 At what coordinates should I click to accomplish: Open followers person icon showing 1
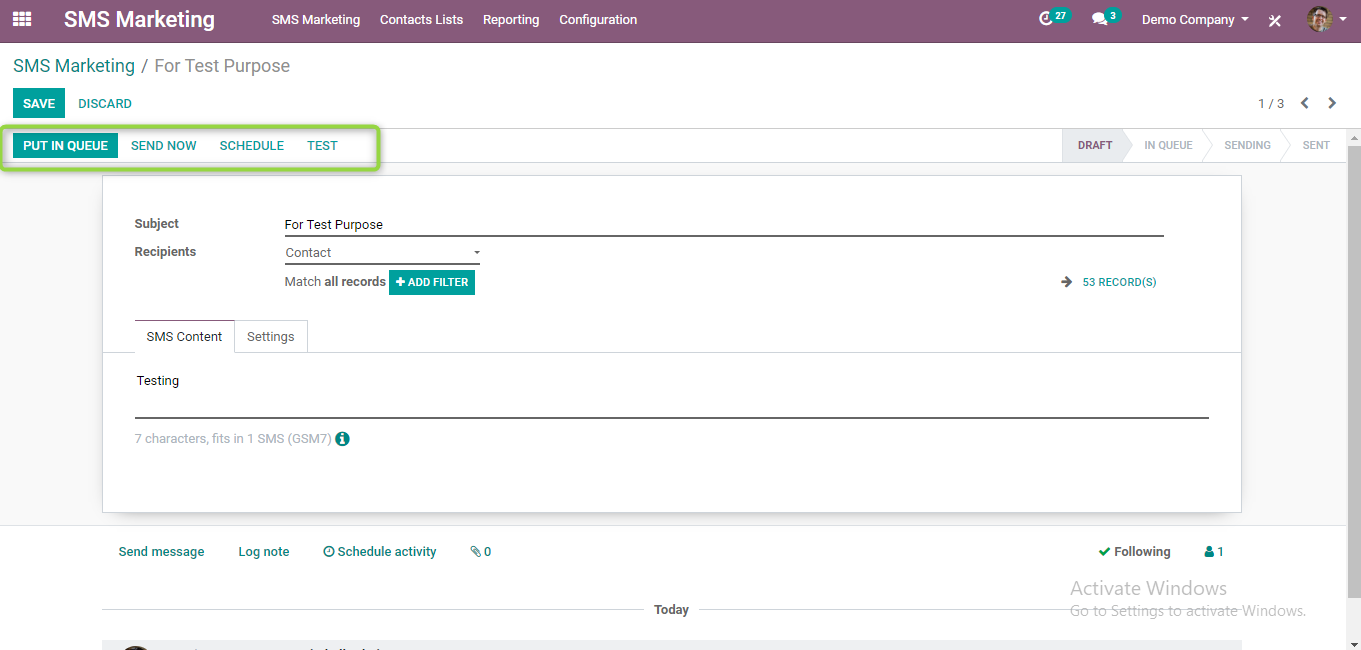[1214, 551]
